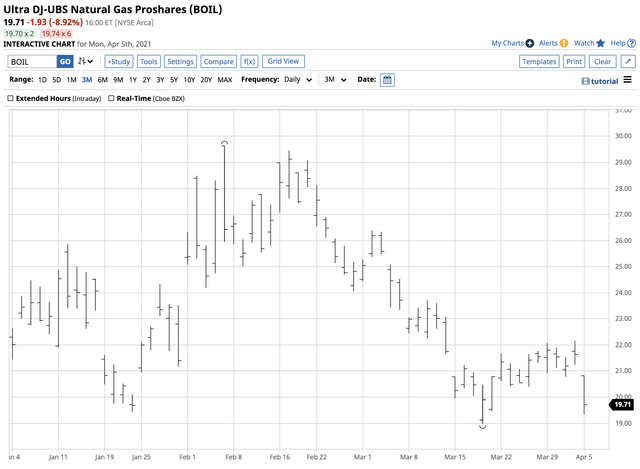Open the hamburger menu icon

628,80
